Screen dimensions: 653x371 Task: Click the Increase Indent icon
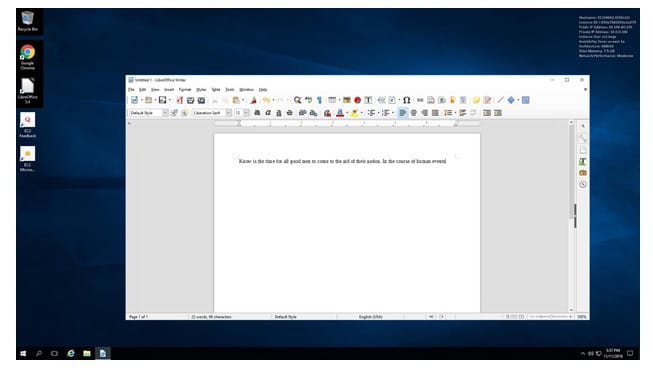(487, 113)
